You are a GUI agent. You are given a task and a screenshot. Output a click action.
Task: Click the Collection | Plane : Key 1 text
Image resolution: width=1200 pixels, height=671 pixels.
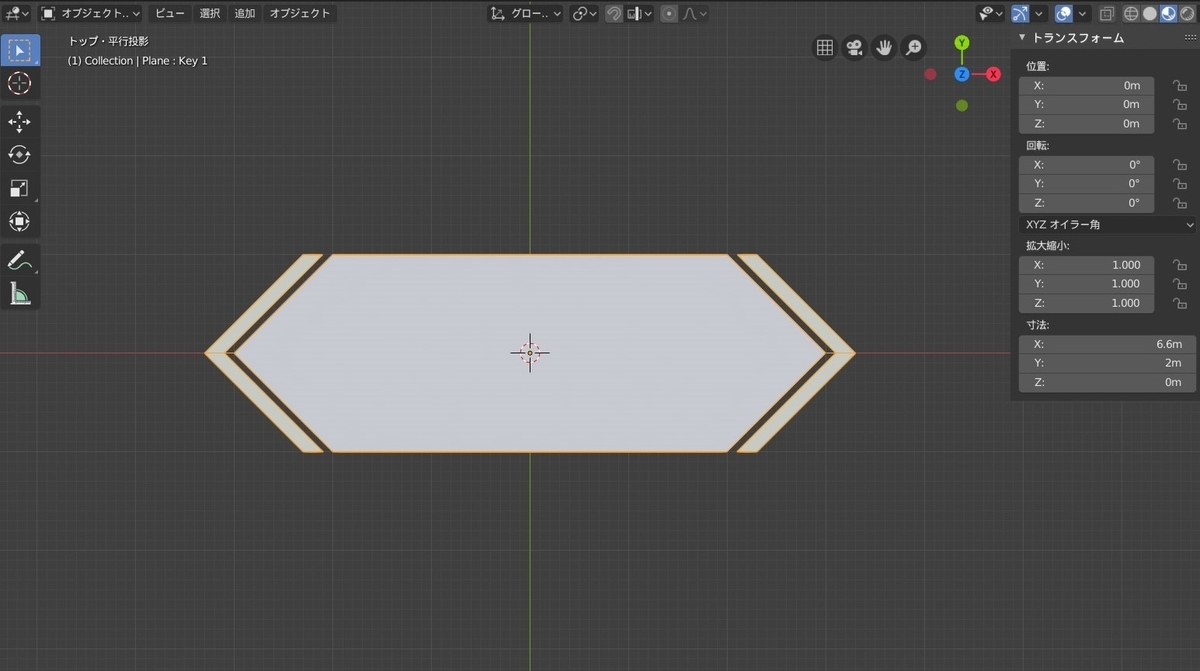[138, 61]
